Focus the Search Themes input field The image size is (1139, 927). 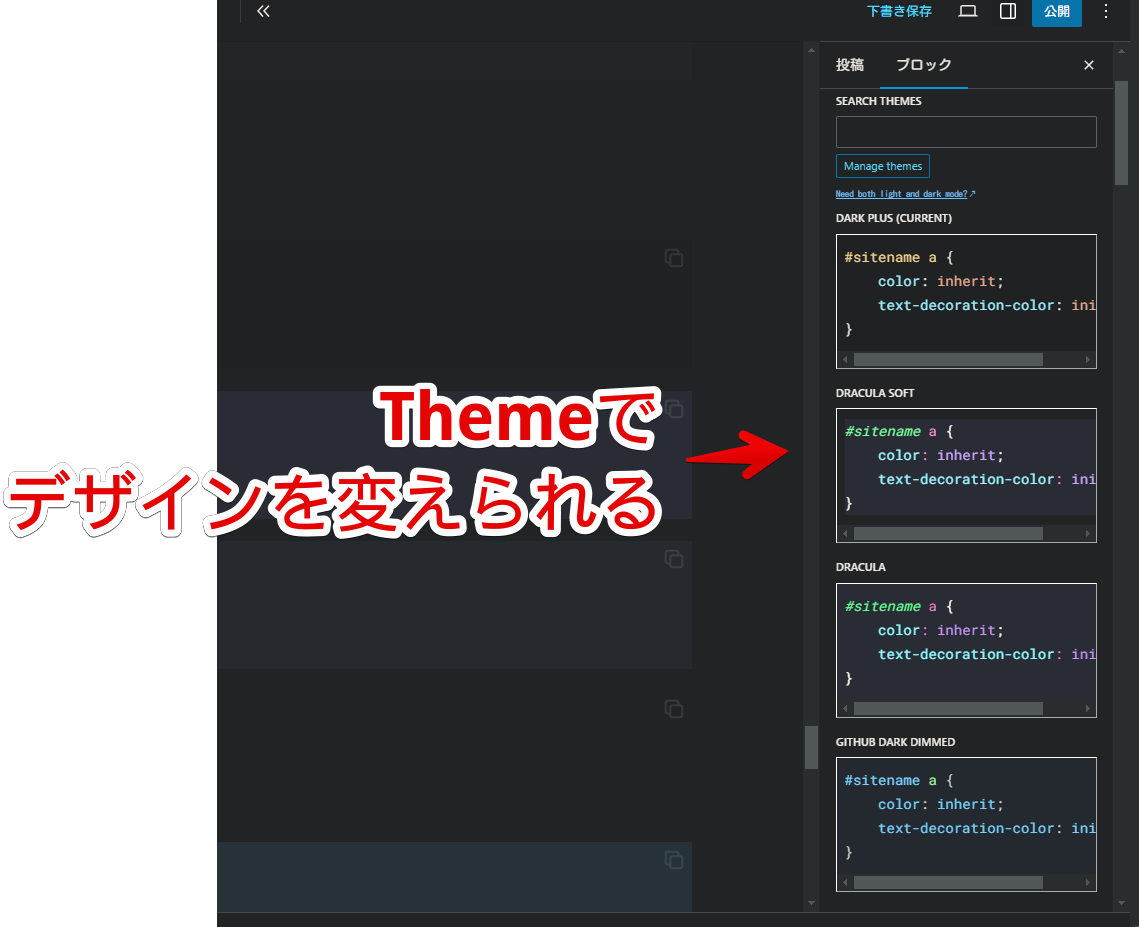click(x=966, y=132)
